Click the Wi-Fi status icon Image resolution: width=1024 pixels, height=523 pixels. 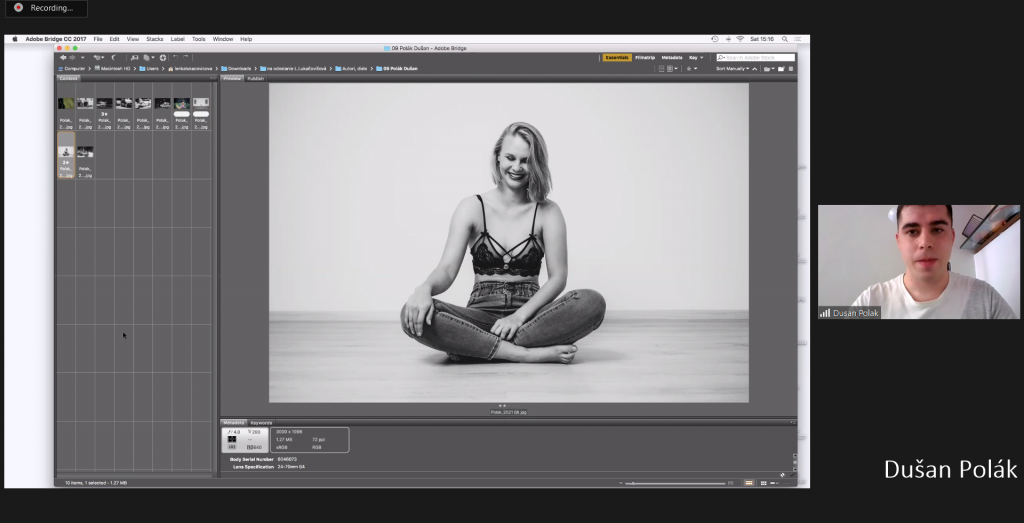(740, 39)
